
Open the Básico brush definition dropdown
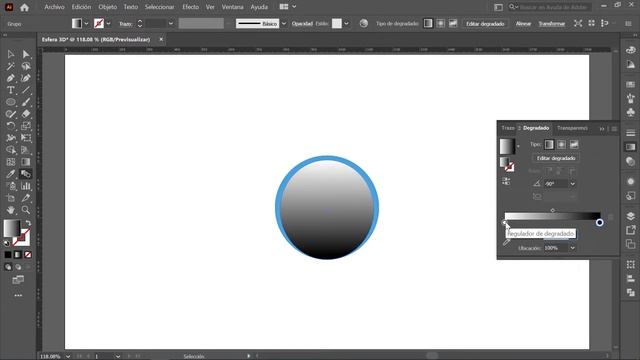click(284, 24)
